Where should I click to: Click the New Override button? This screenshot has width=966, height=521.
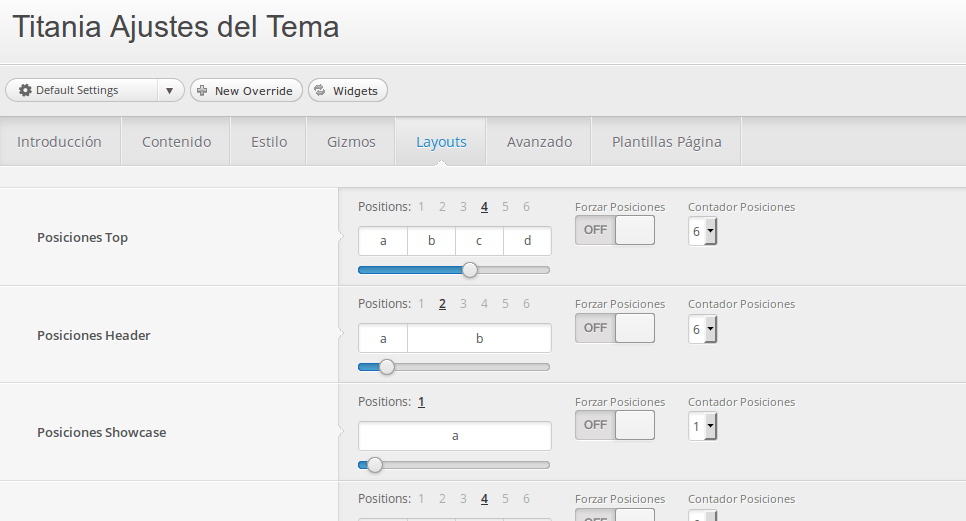click(x=246, y=91)
